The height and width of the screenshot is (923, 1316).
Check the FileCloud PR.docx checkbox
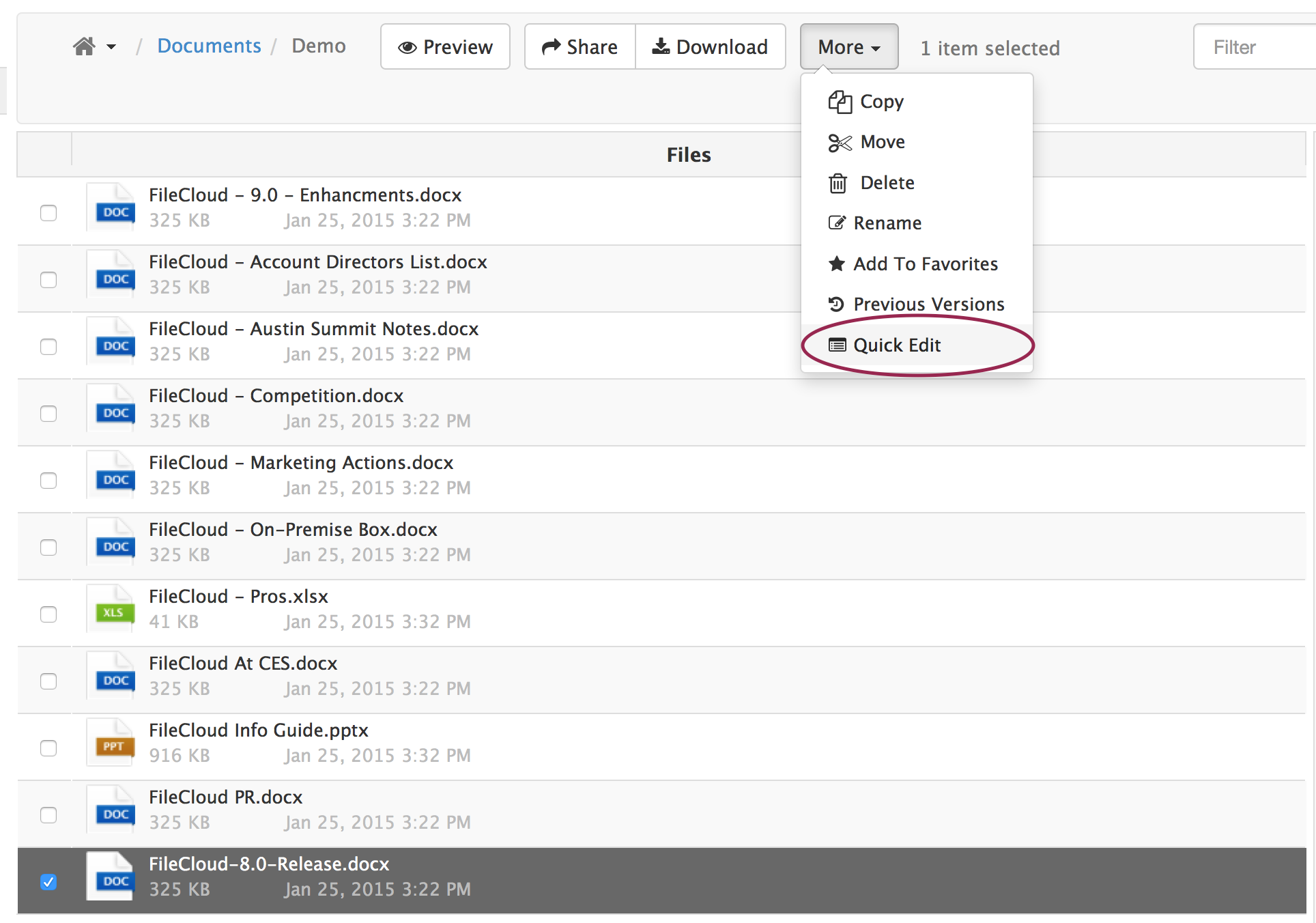pos(48,814)
